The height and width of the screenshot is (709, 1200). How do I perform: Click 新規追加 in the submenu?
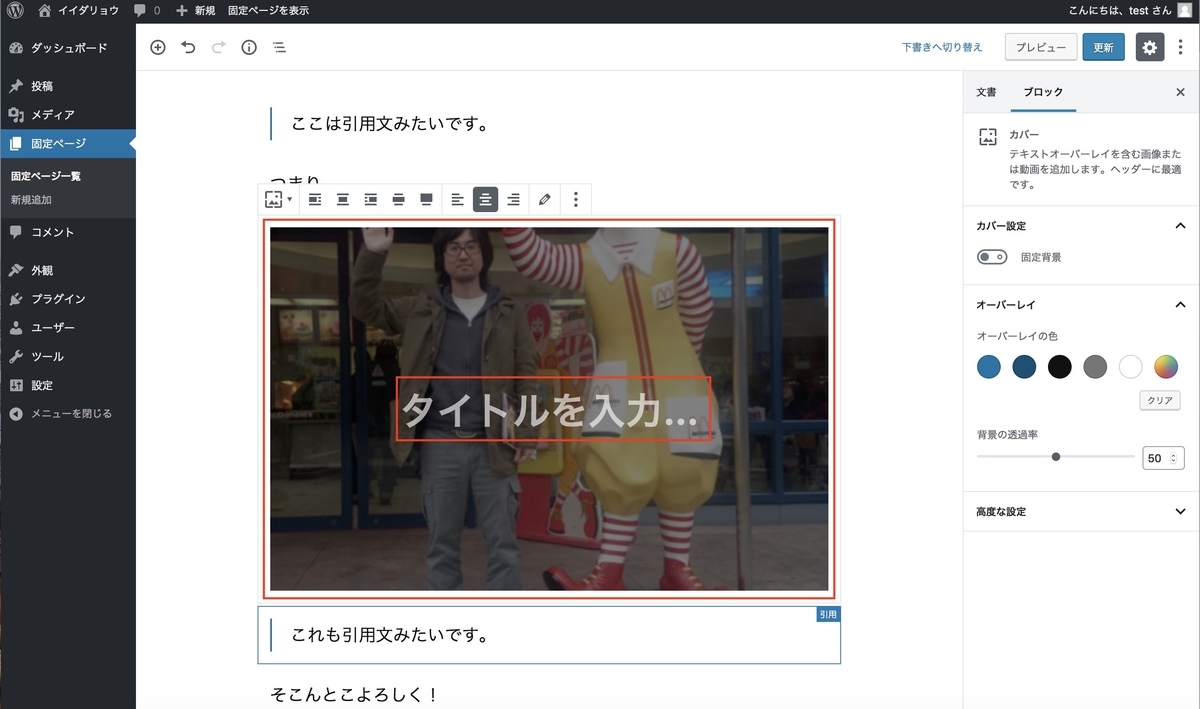[31, 200]
